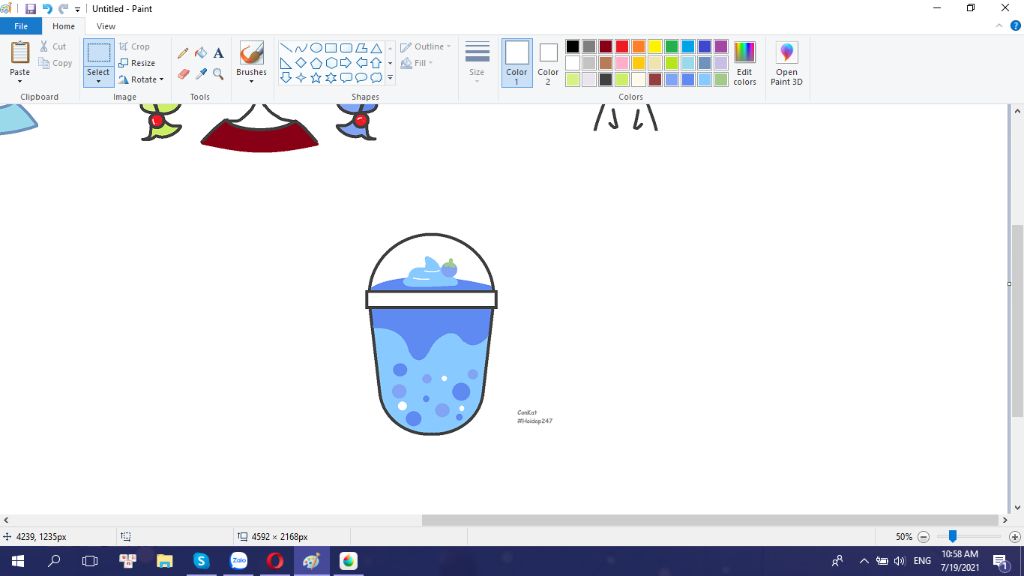The height and width of the screenshot is (576, 1024).
Task: Click the rectangular Select tool
Action: (x=99, y=54)
